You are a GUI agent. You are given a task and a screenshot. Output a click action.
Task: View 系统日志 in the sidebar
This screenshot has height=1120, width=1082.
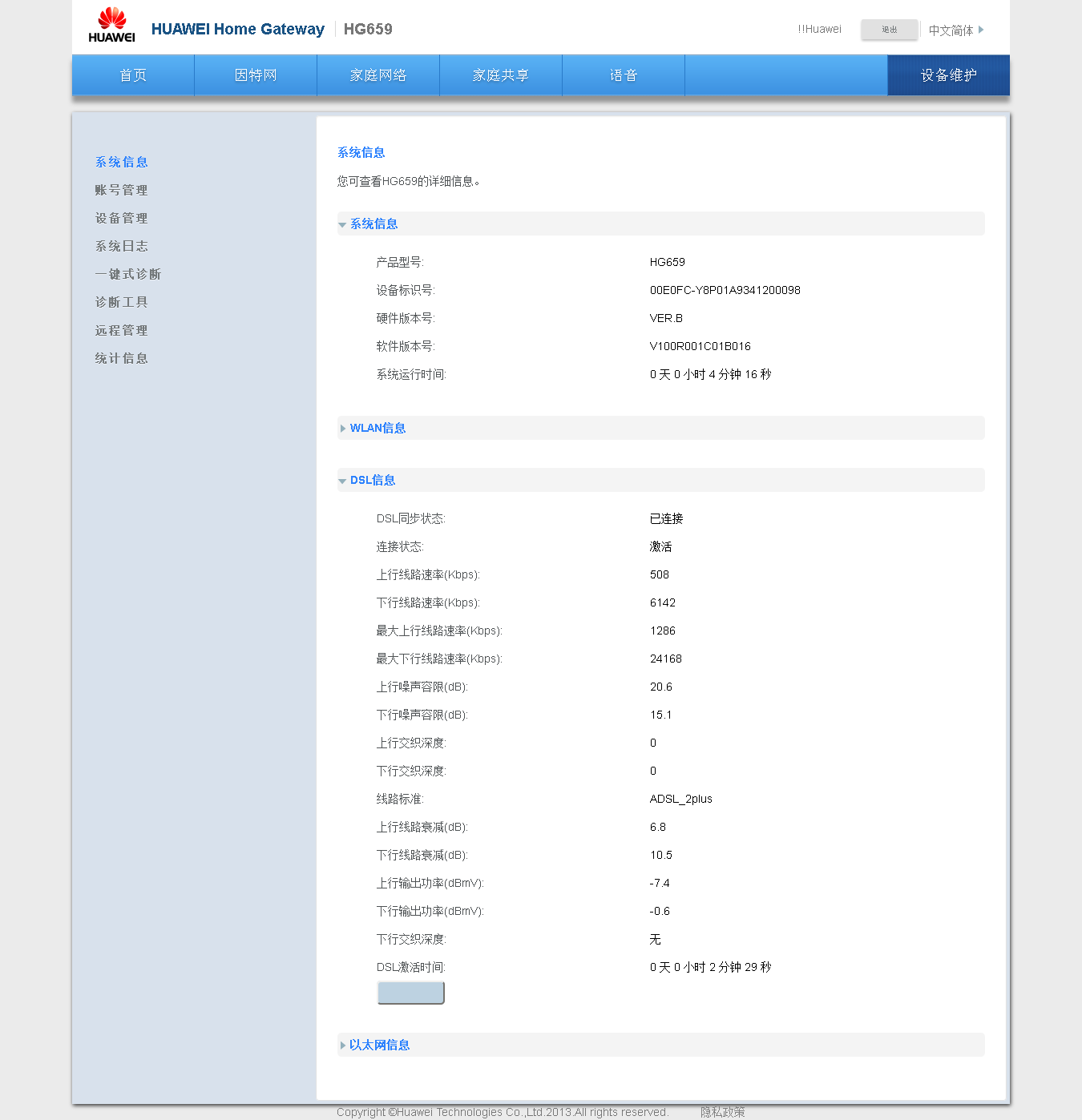click(x=122, y=246)
